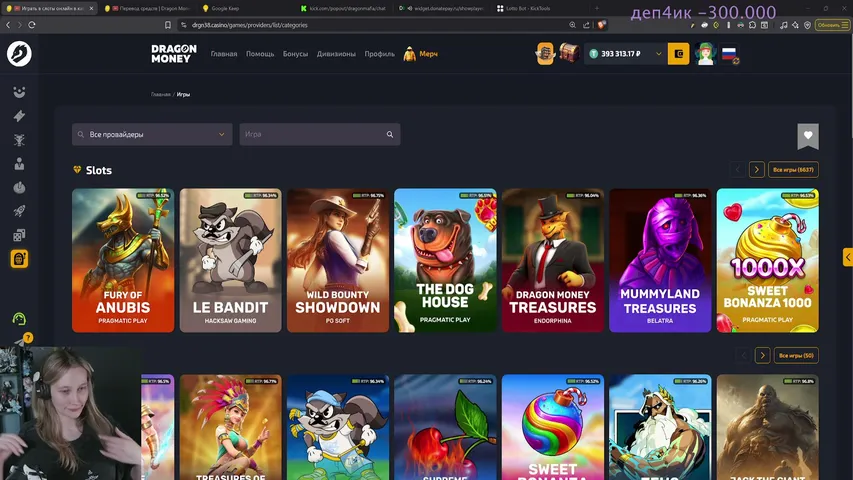This screenshot has height=480, width=853.
Task: Open Sweet Bonanza 1000 slot
Action: click(x=768, y=260)
